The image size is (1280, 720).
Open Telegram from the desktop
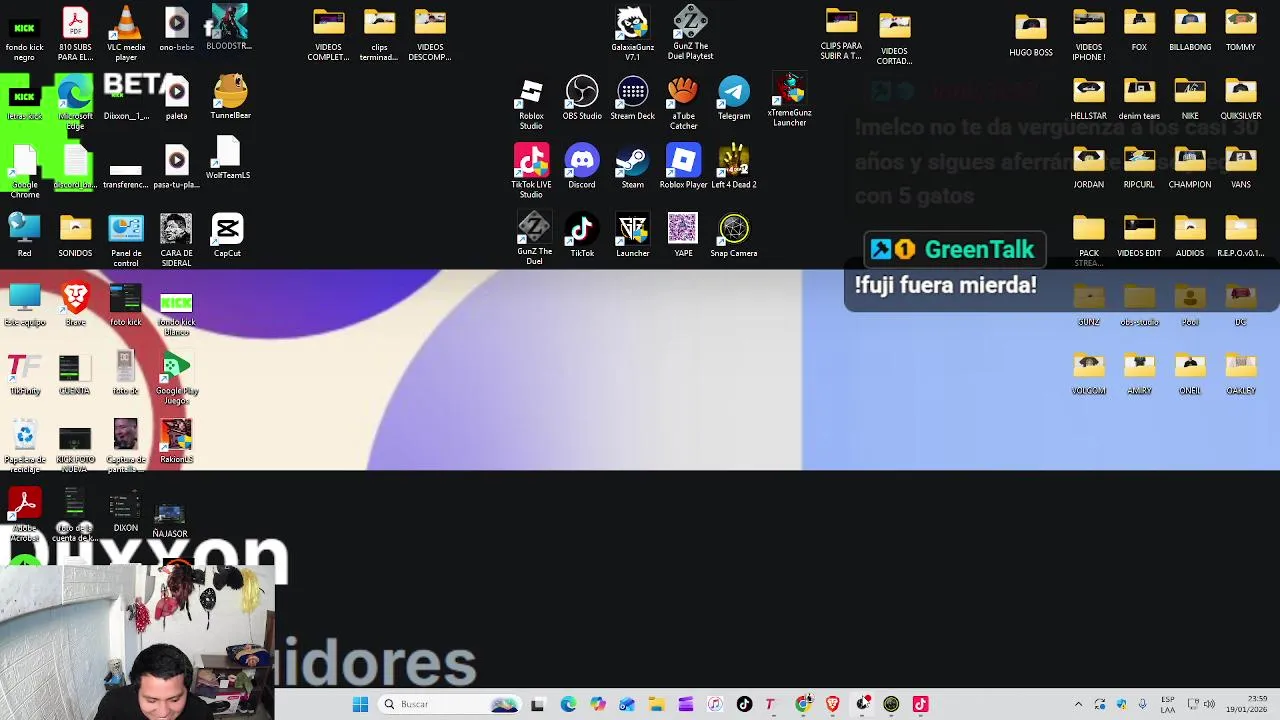point(734,99)
